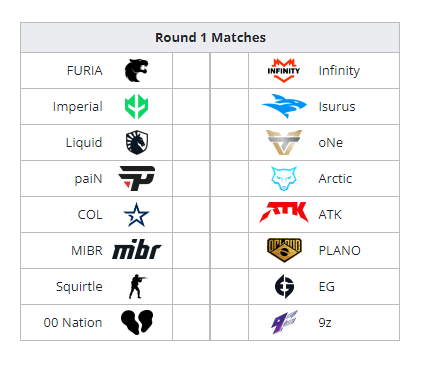Viewport: 424px width, 370px height.
Task: Click the Complexity star logo
Action: tap(136, 214)
